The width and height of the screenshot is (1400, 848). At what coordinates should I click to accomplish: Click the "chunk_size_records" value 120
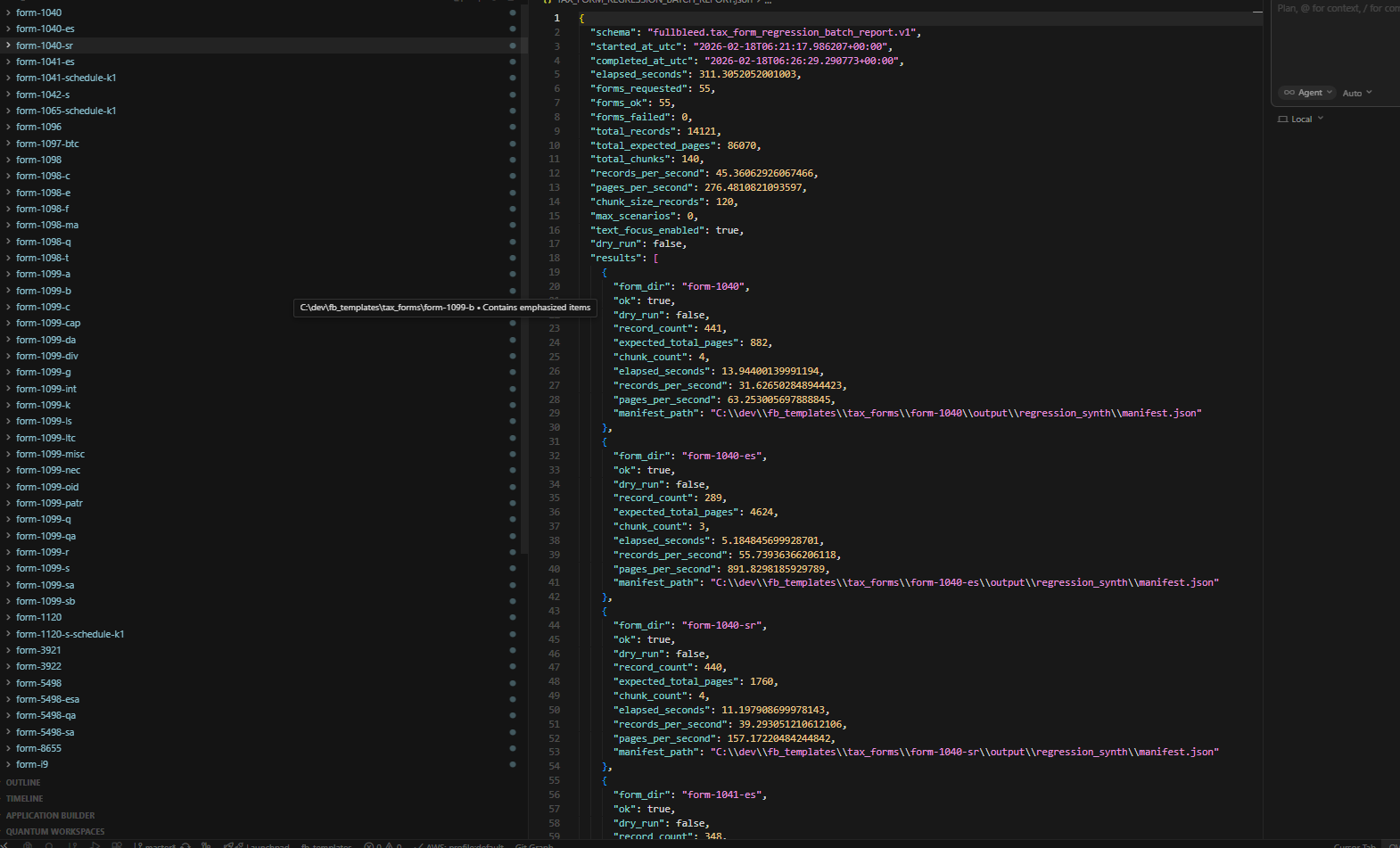click(724, 202)
